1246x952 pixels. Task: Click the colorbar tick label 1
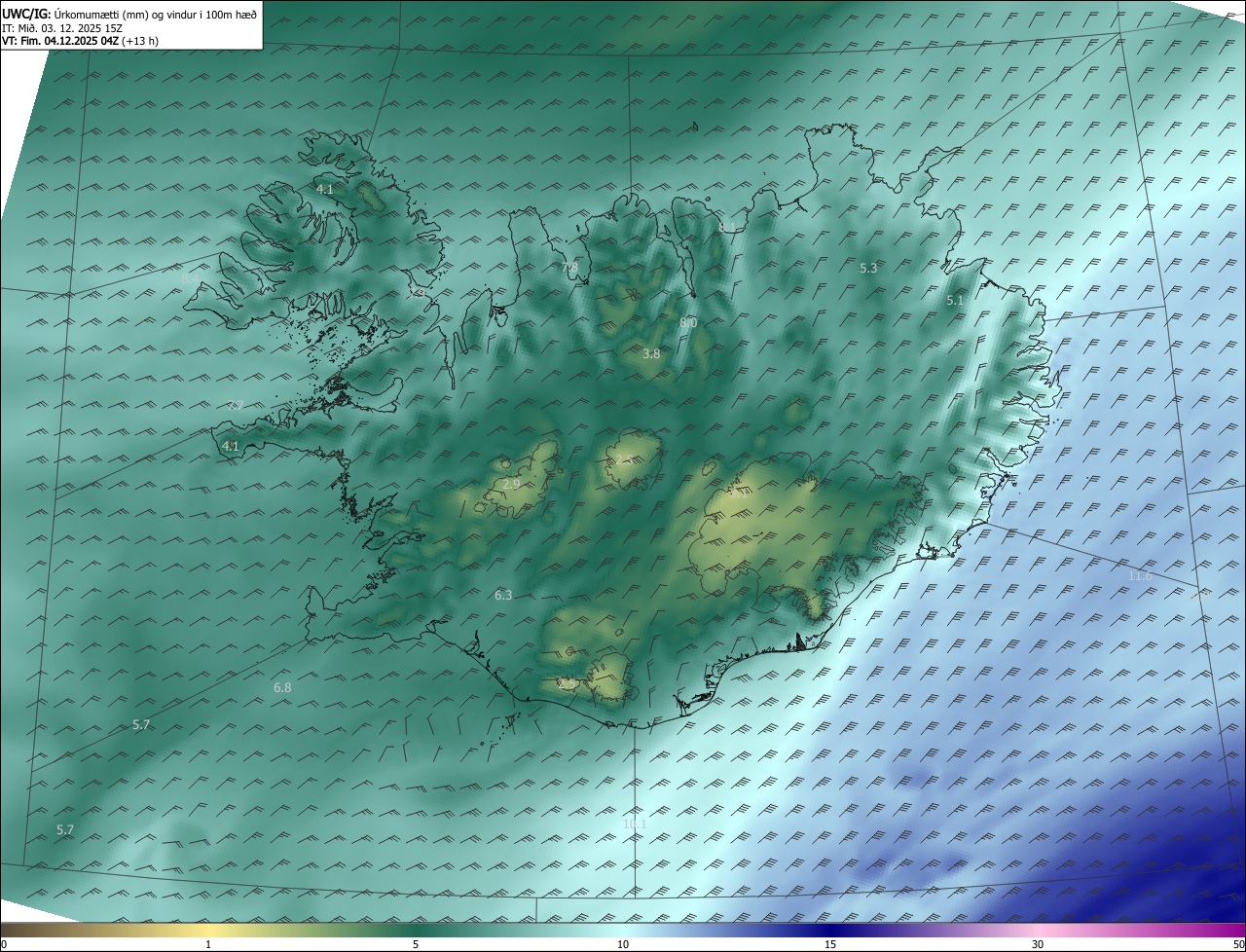point(208,944)
